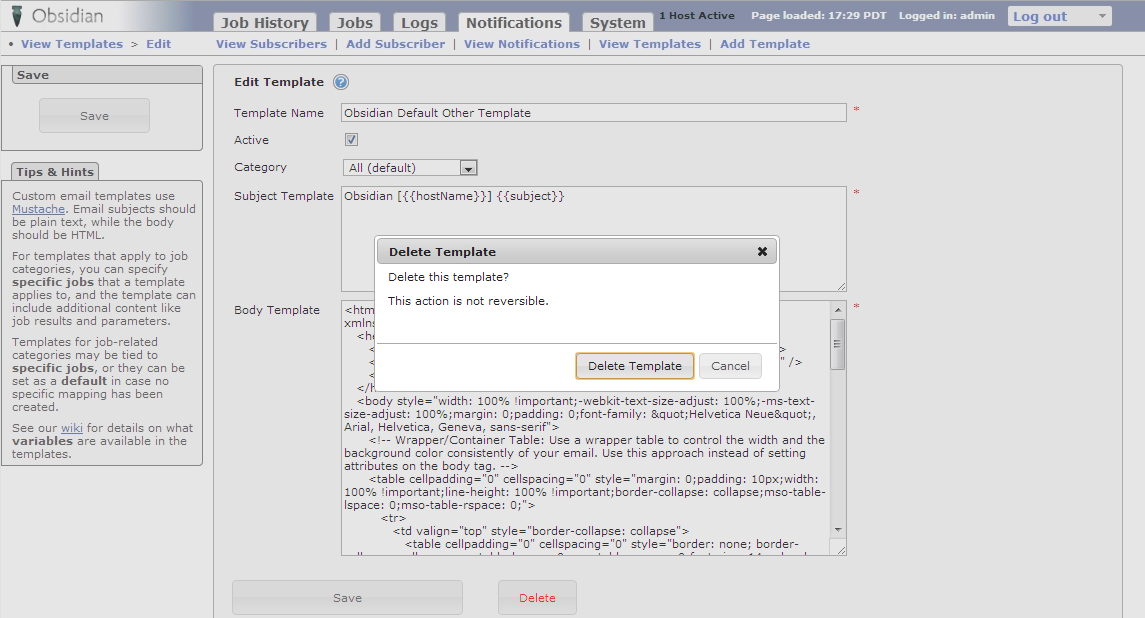This screenshot has width=1145, height=618.
Task: Click the Template Name input field
Action: click(x=593, y=113)
